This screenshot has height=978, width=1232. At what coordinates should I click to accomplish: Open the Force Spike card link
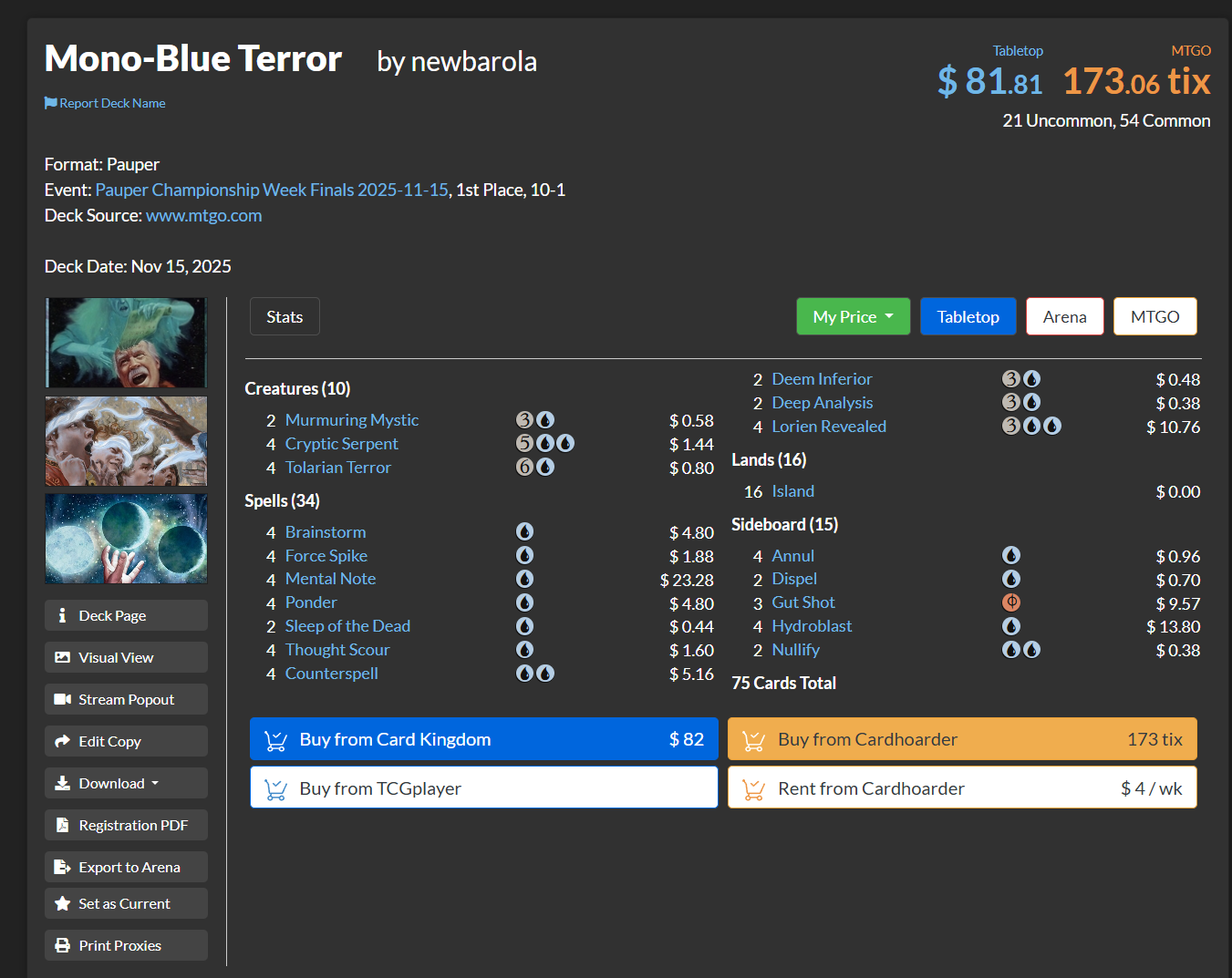(x=326, y=555)
